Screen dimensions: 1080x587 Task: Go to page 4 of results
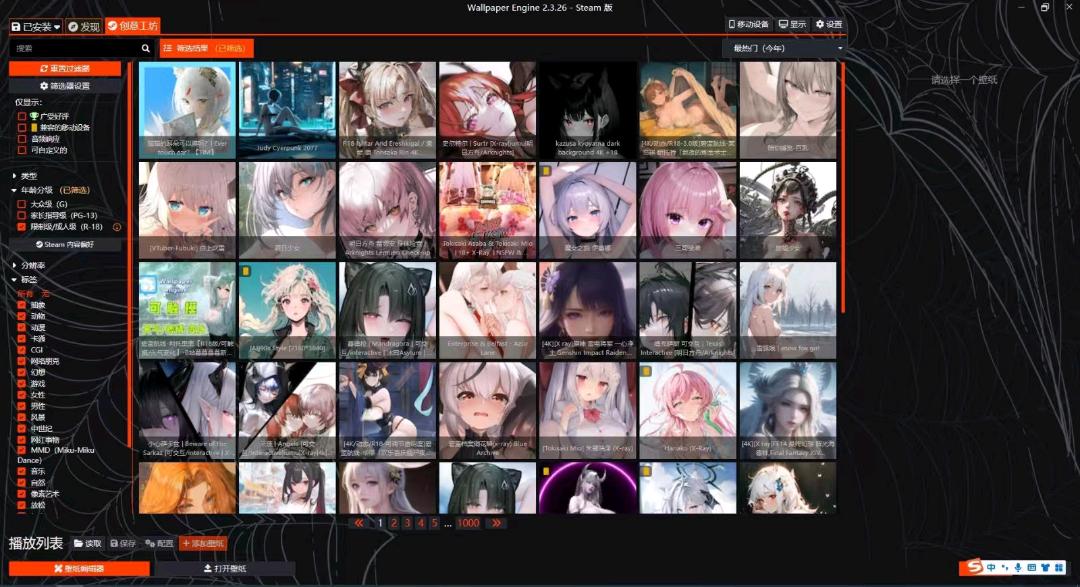(421, 524)
